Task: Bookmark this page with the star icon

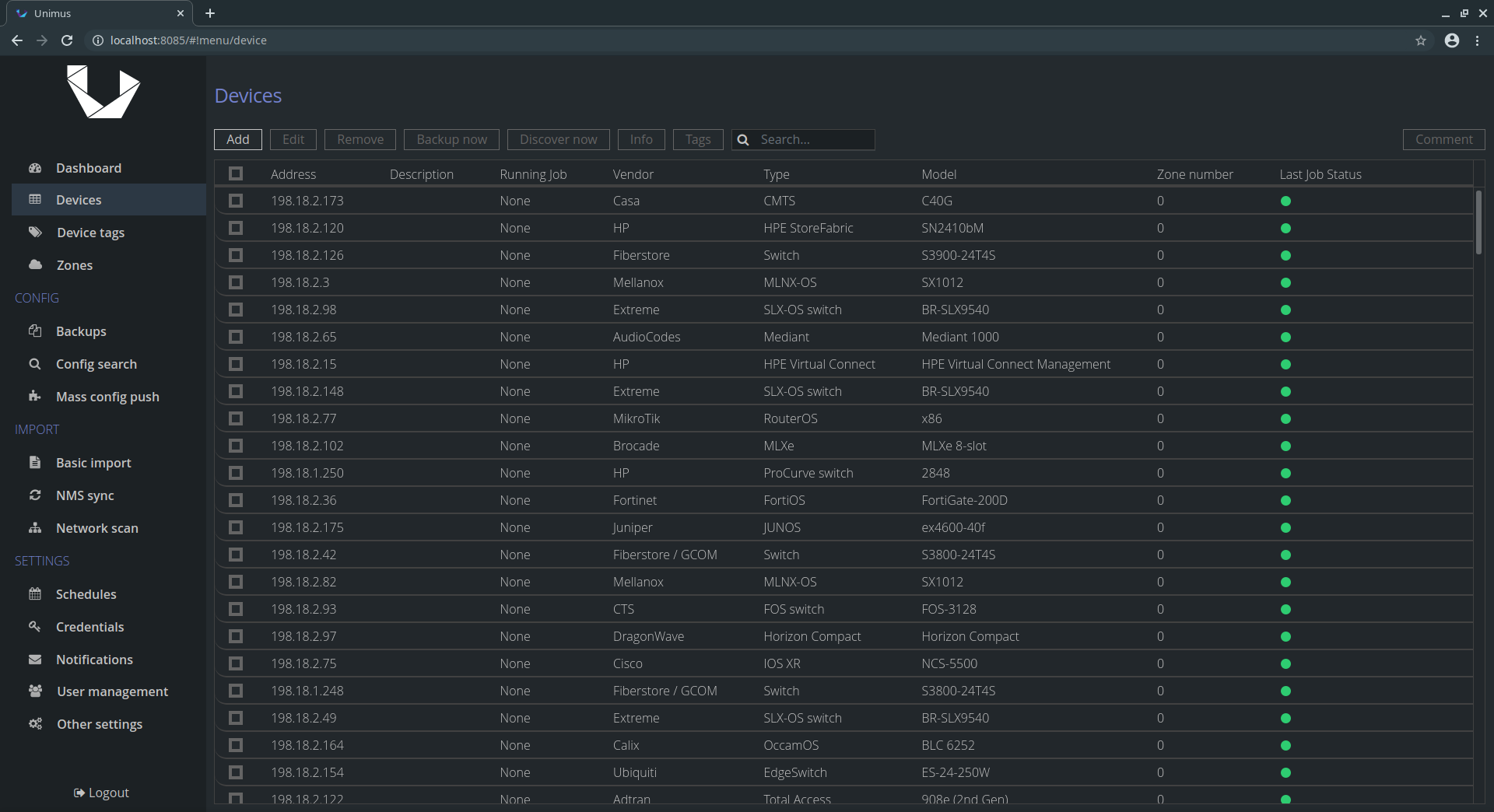Action: [x=1421, y=40]
